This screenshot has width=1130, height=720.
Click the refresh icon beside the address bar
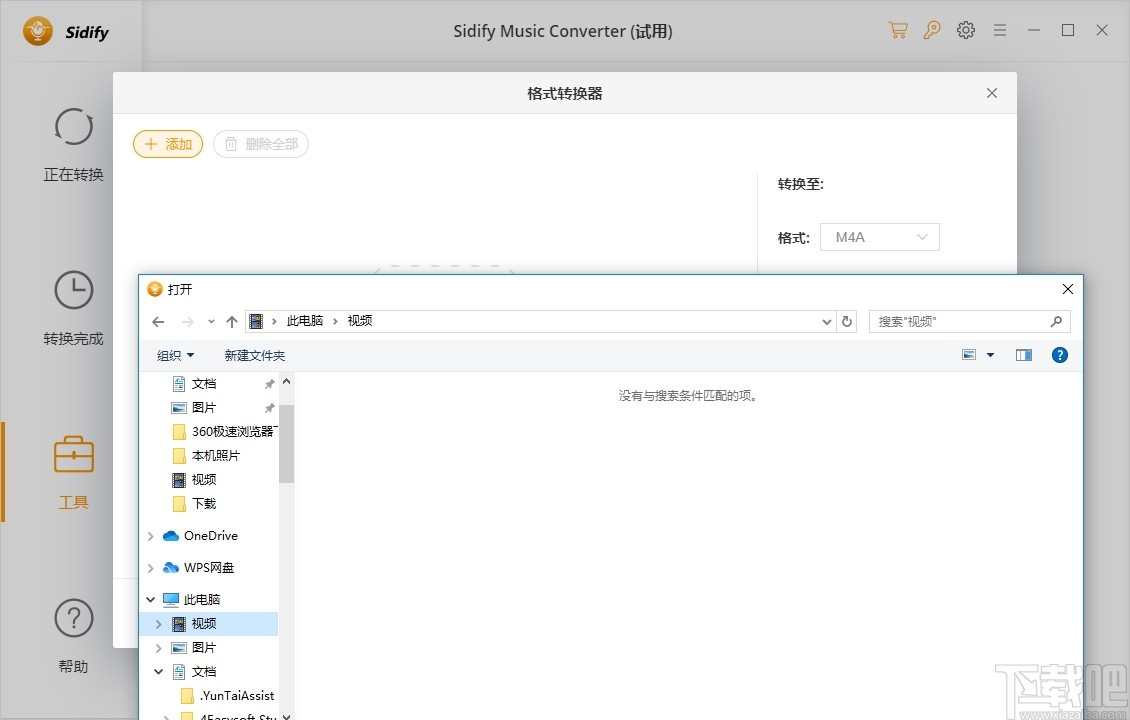tap(847, 321)
